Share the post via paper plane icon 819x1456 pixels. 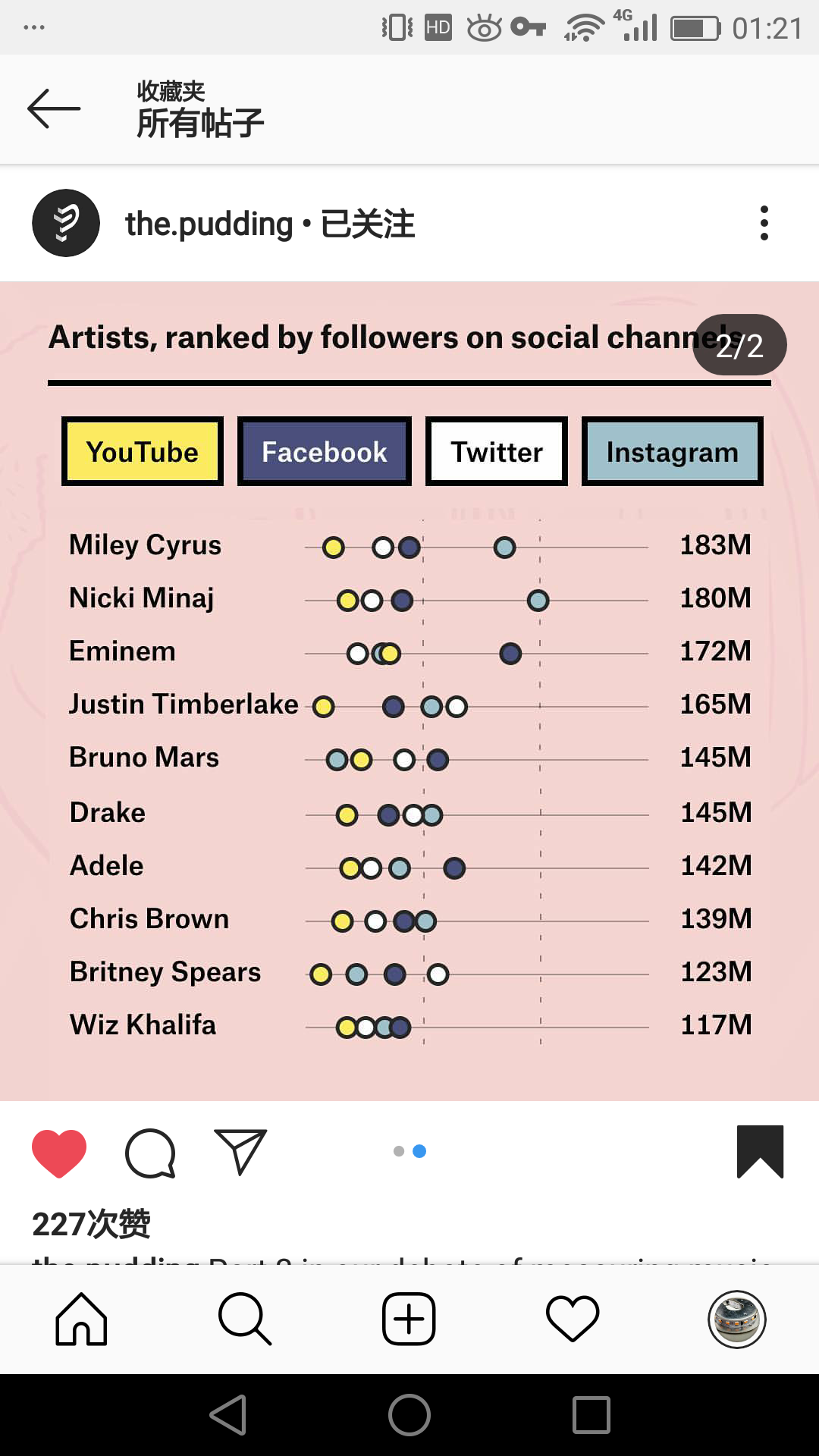pyautogui.click(x=240, y=1152)
